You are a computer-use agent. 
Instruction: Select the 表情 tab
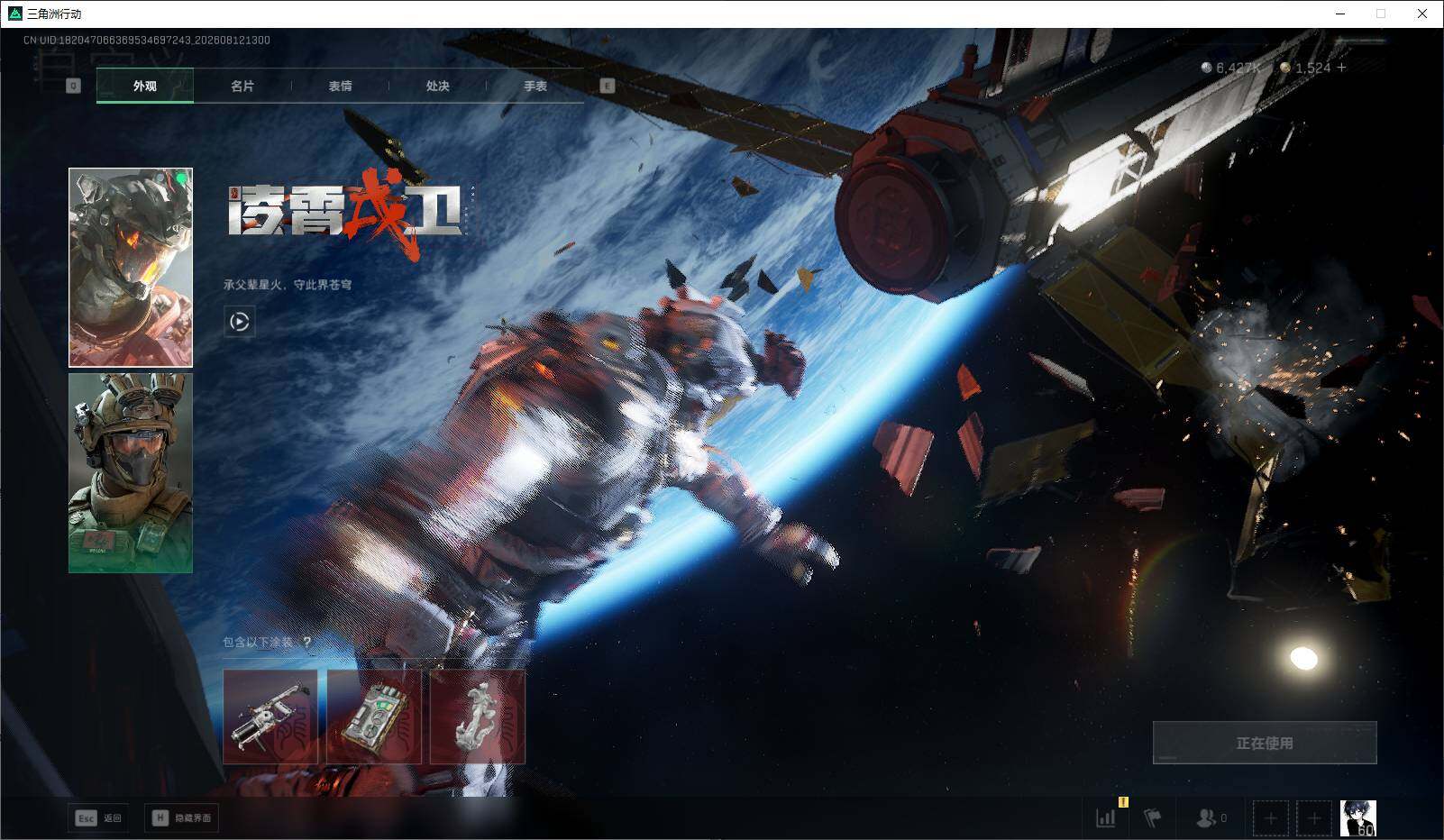(x=340, y=86)
